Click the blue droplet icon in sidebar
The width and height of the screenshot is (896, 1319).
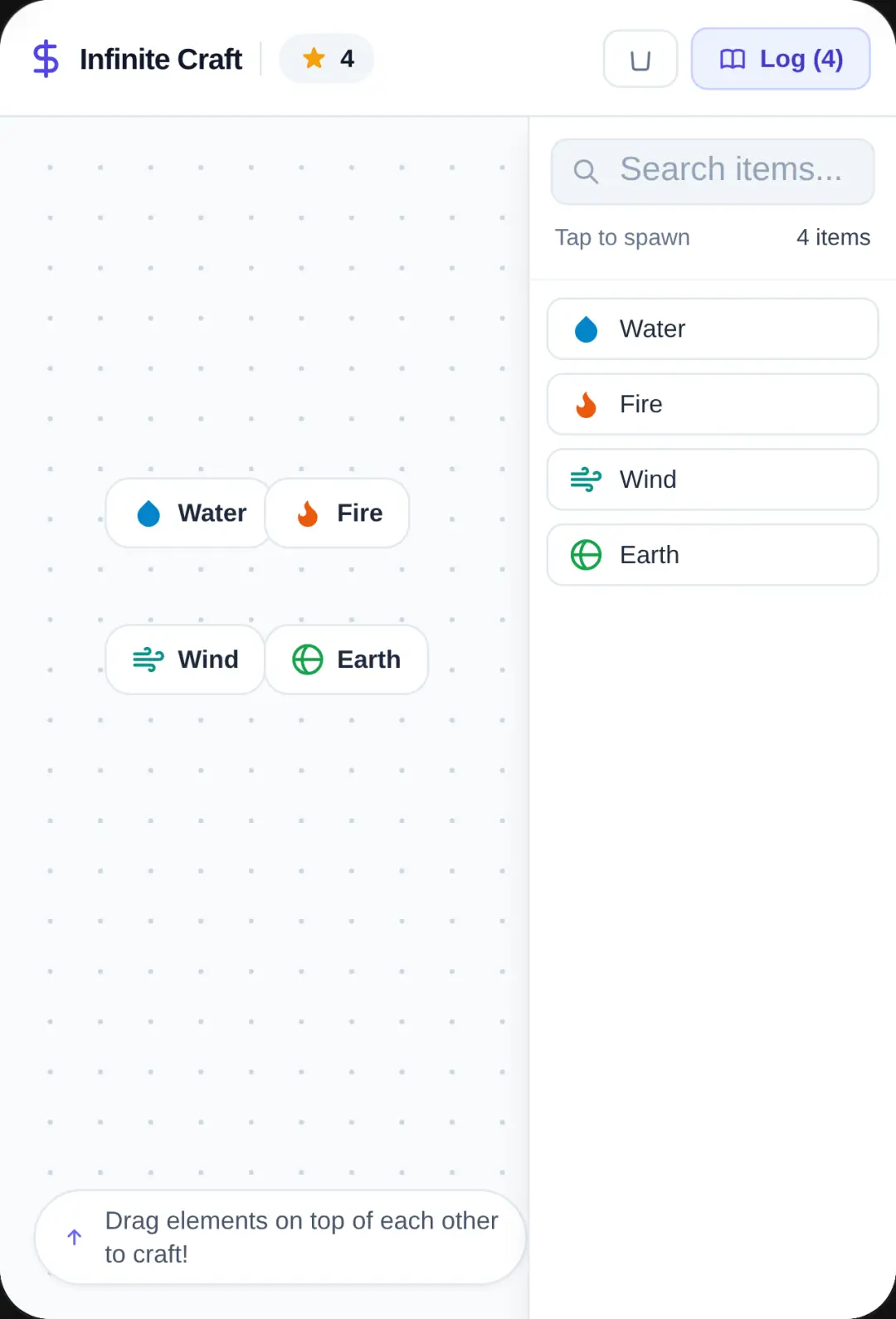coord(586,329)
